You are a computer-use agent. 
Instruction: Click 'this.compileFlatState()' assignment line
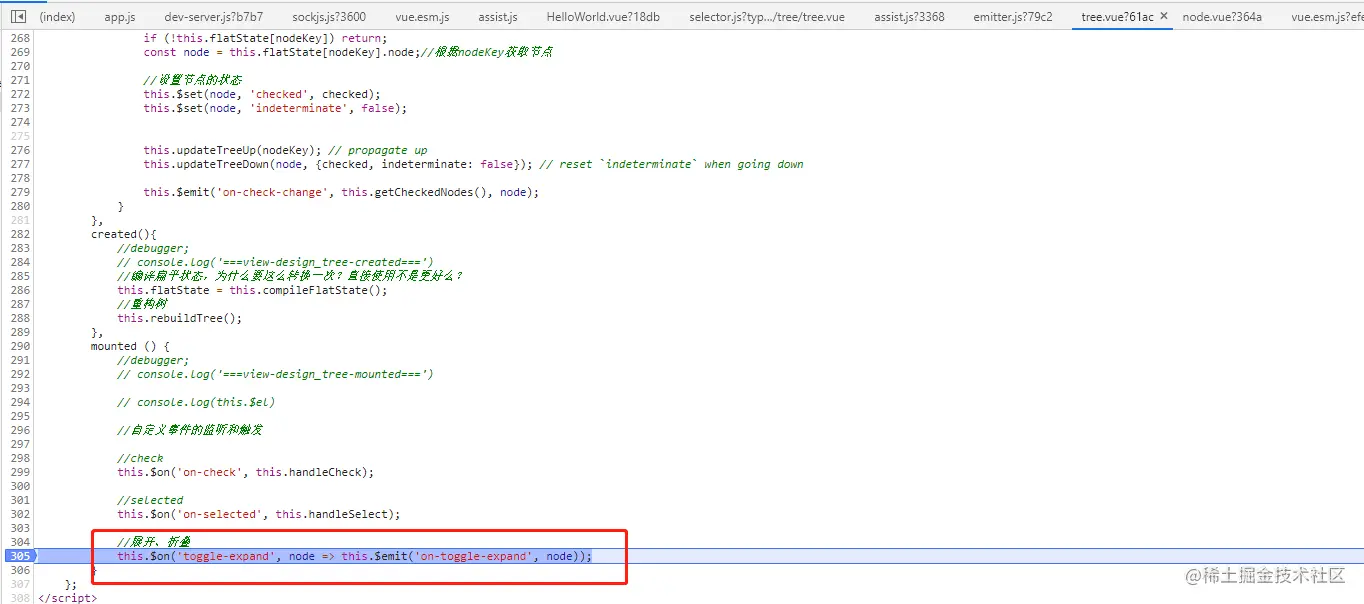[x=252, y=290]
